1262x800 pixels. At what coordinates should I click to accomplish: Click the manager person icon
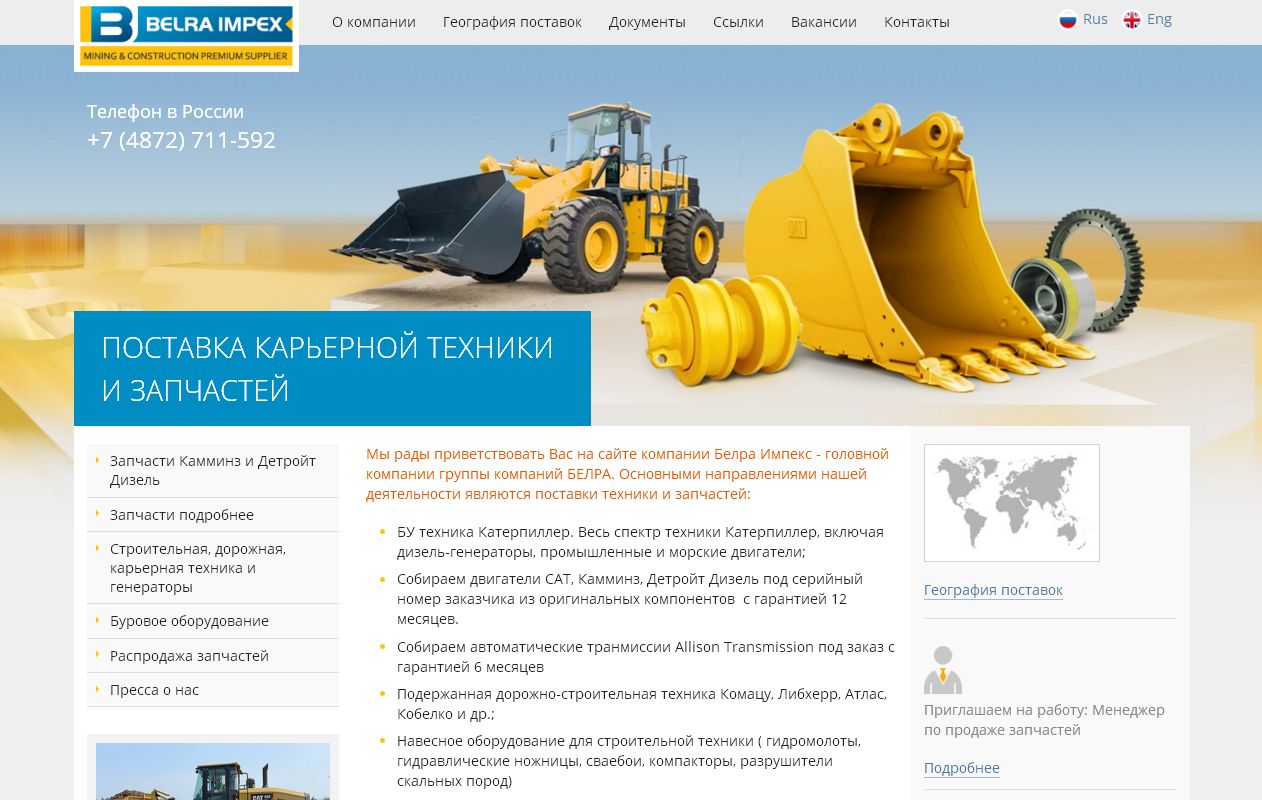[x=942, y=670]
